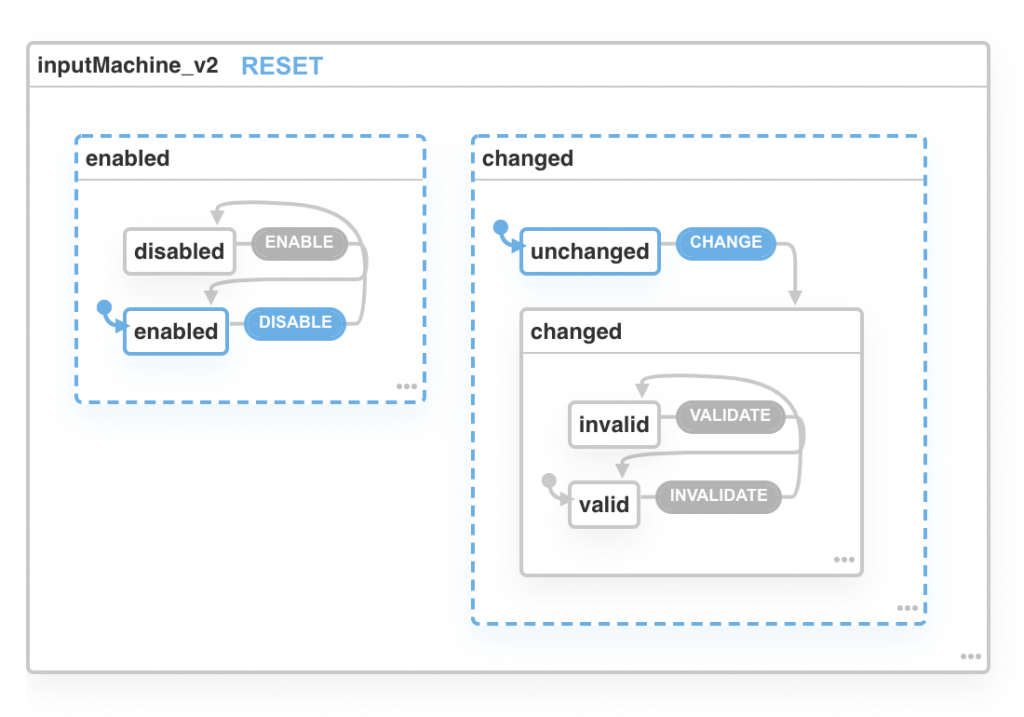Open ellipsis menu in enabled region

pos(406,386)
